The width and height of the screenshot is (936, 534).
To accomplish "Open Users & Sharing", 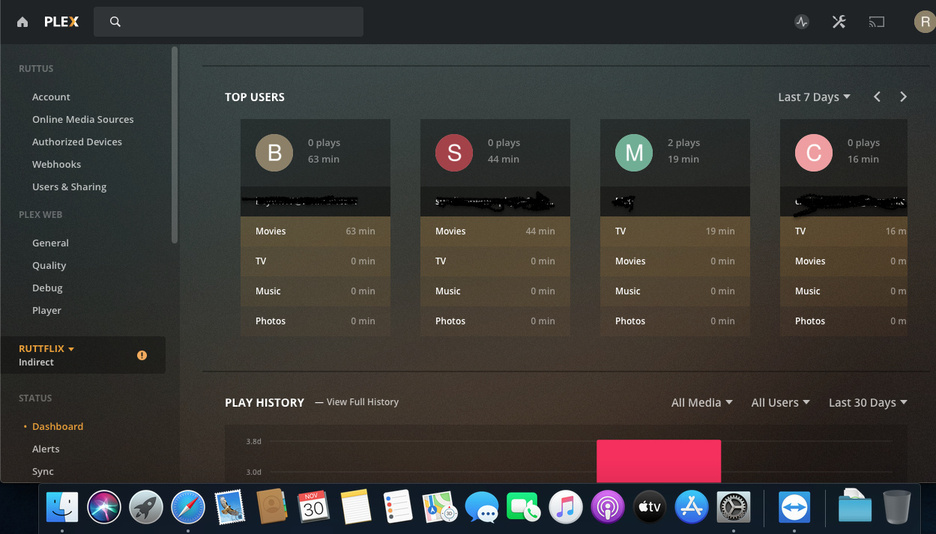I will (69, 187).
